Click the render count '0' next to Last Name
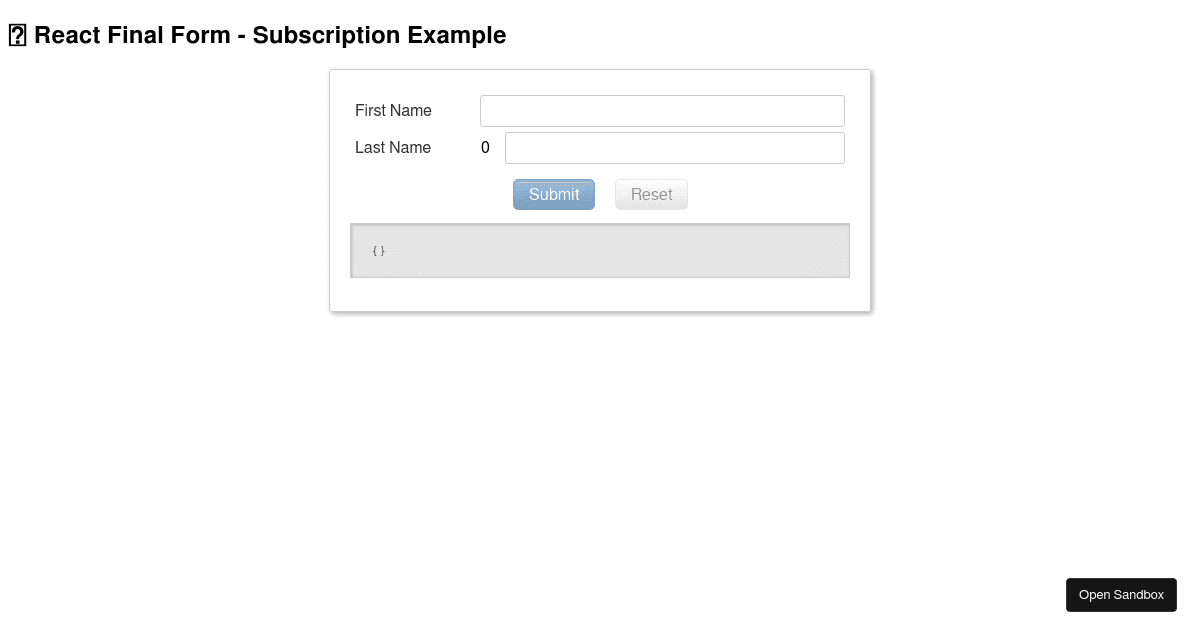 (x=485, y=147)
